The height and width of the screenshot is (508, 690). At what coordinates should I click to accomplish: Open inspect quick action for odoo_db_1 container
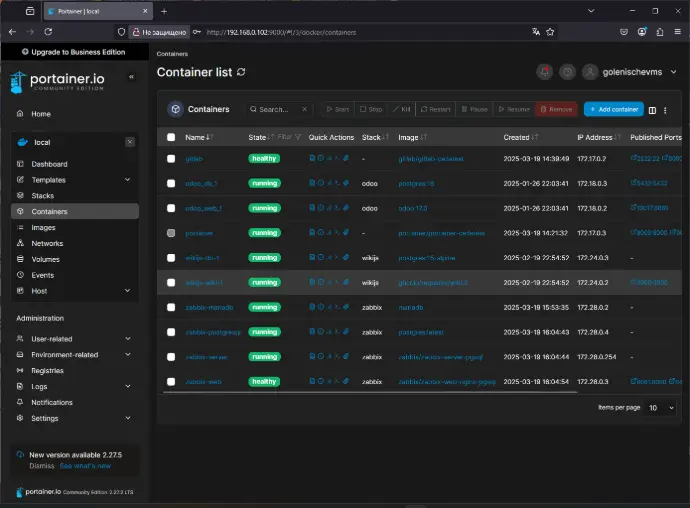click(x=321, y=183)
